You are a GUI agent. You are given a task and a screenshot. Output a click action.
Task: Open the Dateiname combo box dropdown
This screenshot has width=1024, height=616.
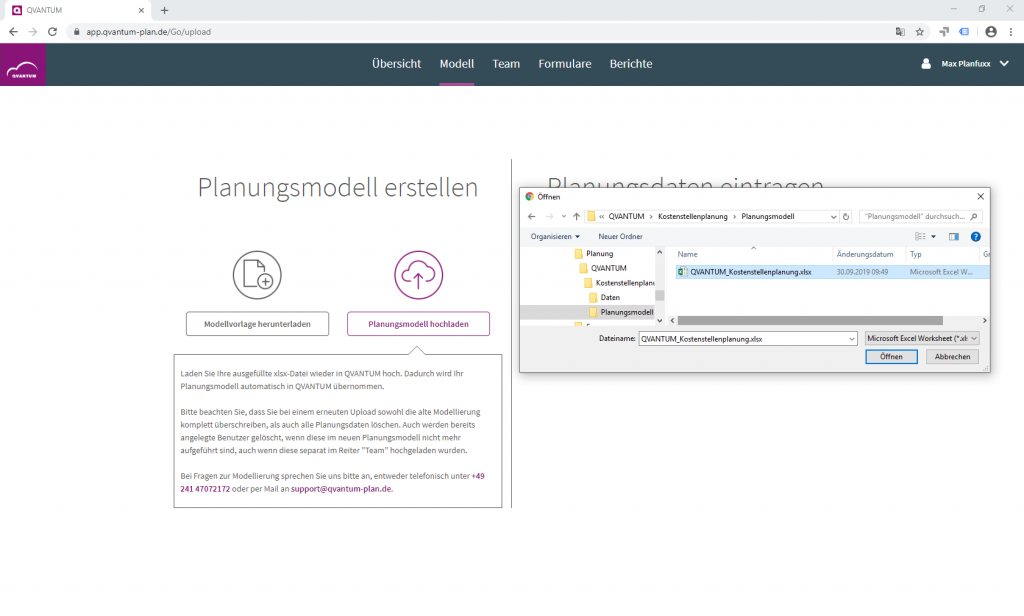(852, 338)
